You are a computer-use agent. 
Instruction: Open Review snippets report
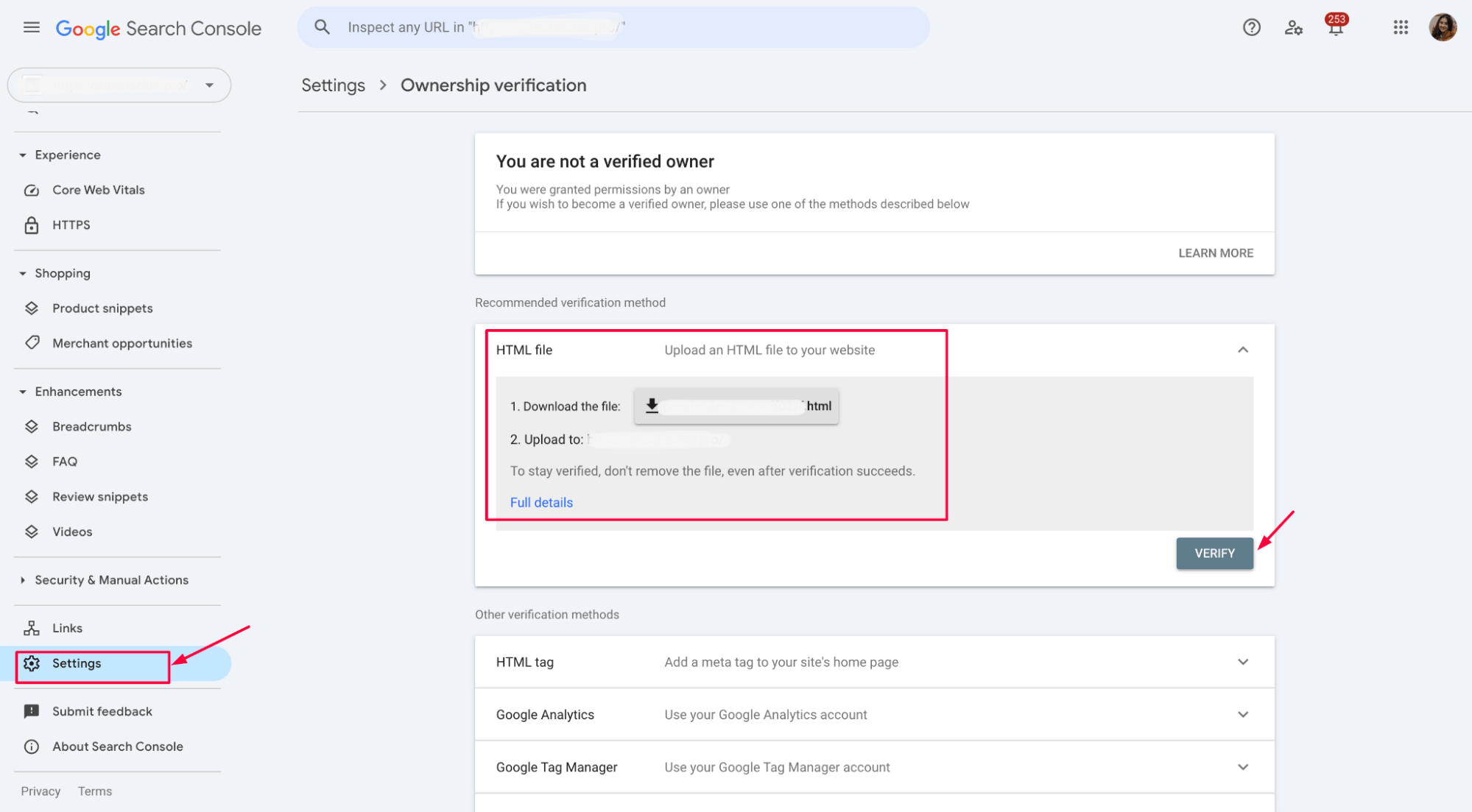(100, 497)
